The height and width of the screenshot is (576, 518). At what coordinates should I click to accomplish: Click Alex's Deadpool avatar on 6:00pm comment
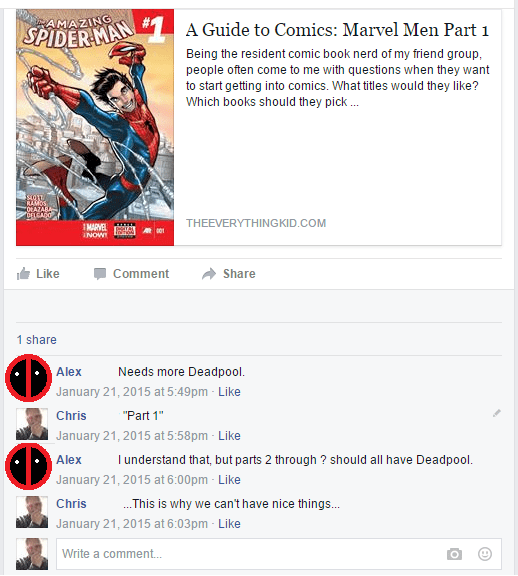pyautogui.click(x=28, y=466)
